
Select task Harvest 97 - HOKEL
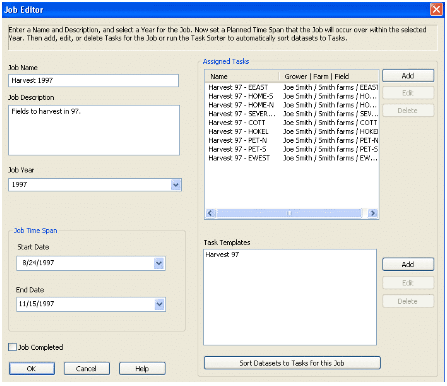coord(238,132)
